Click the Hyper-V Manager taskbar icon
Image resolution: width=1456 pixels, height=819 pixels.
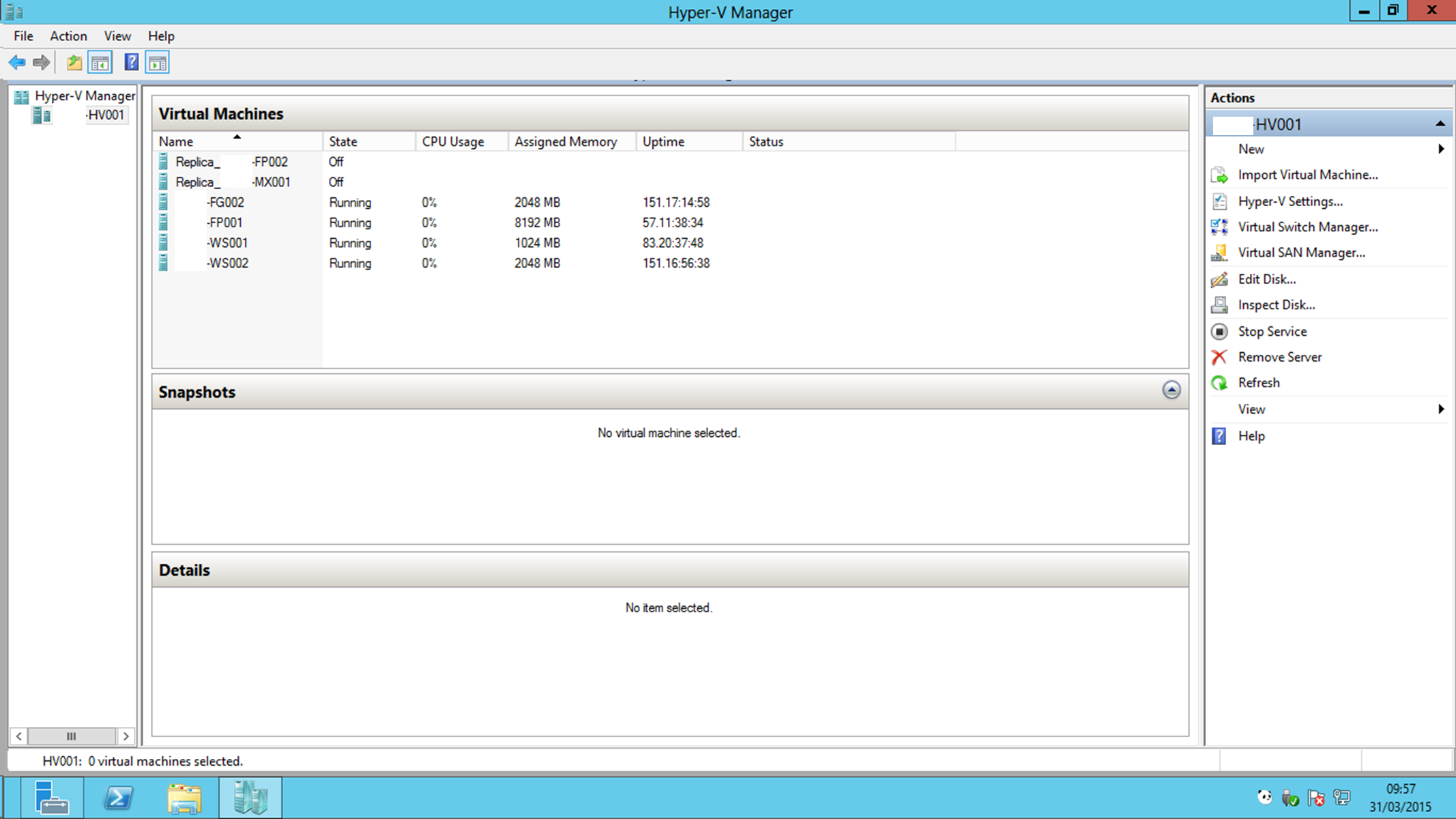tap(250, 797)
